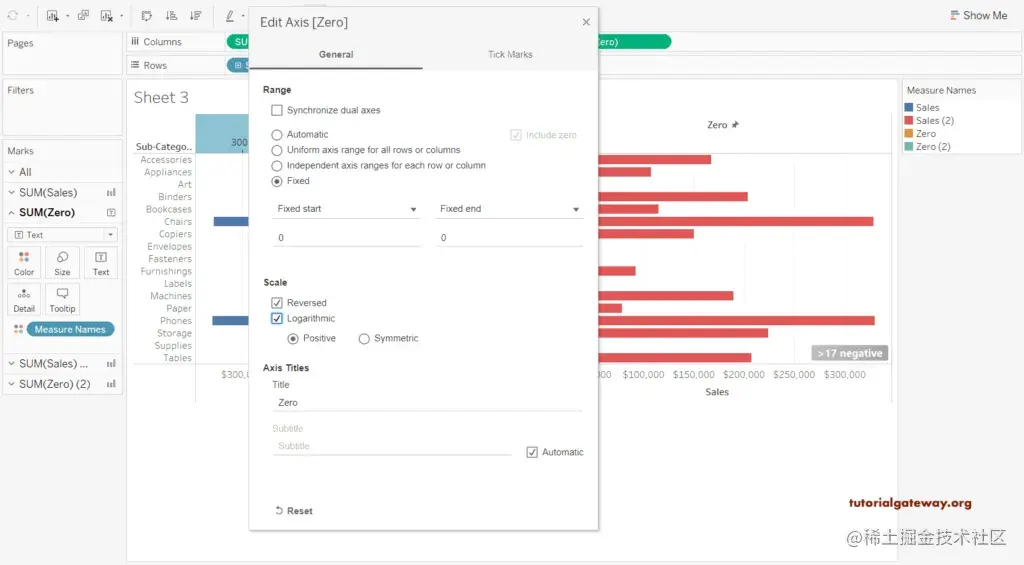Click the Zero (2) teal legend swatch
1024x565 pixels.
908,146
